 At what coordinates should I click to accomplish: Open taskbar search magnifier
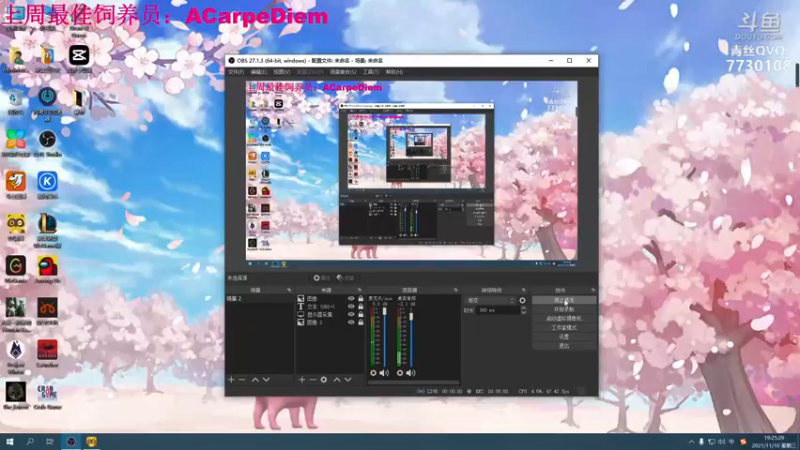click(30, 441)
